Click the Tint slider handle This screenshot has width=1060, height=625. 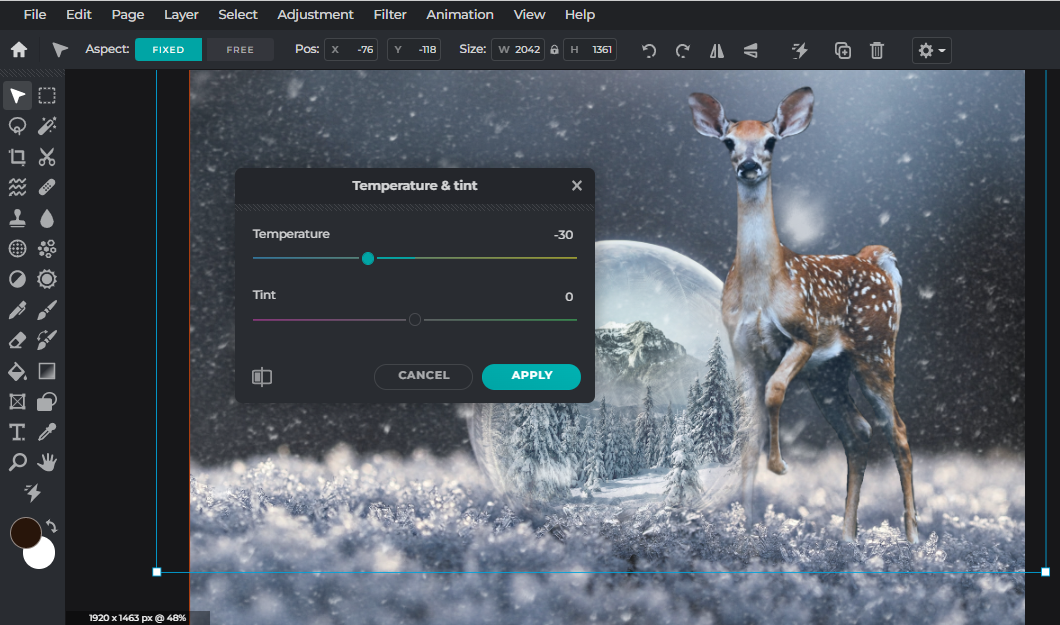tap(415, 319)
